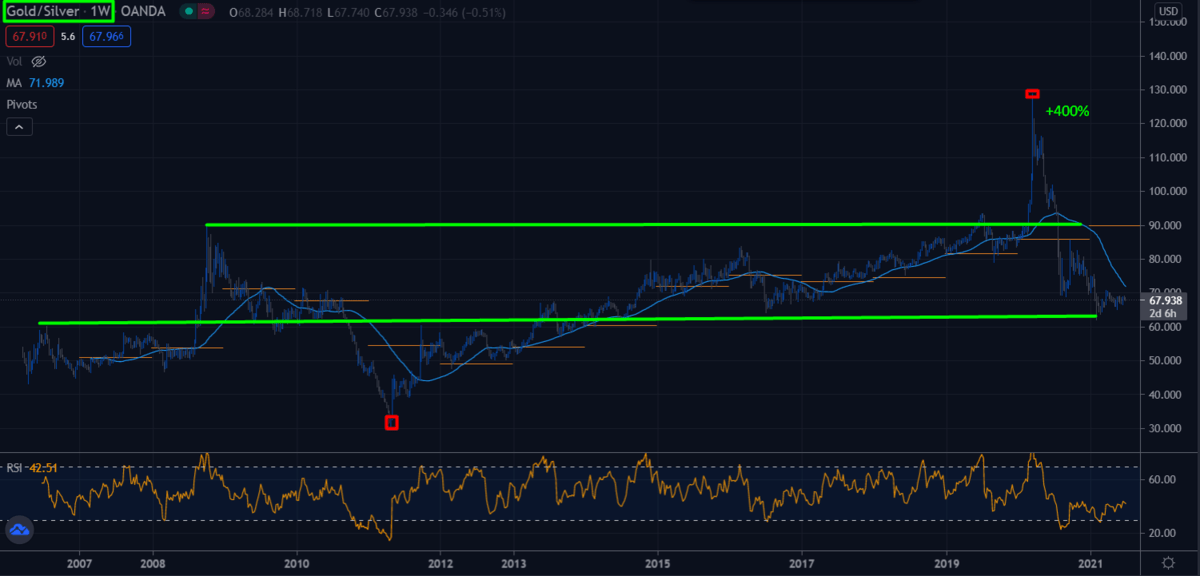Viewport: 1200px width, 576px height.
Task: Select the RSI indicator label
Action: (15, 466)
